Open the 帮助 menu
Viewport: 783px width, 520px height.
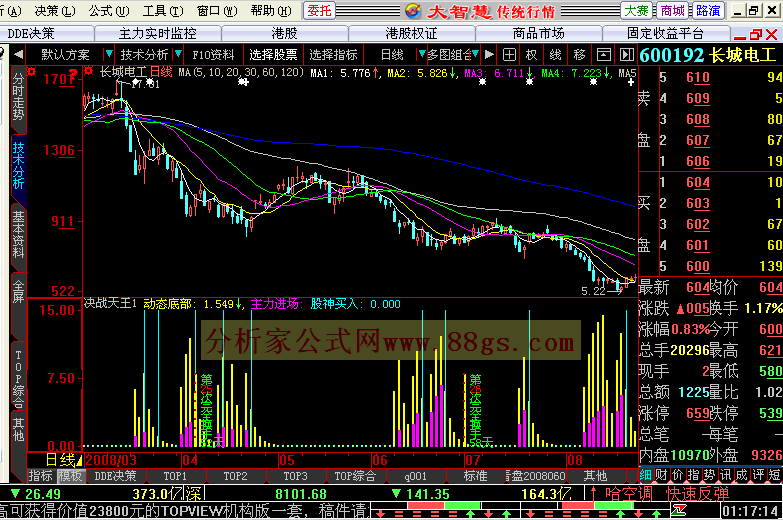point(271,10)
